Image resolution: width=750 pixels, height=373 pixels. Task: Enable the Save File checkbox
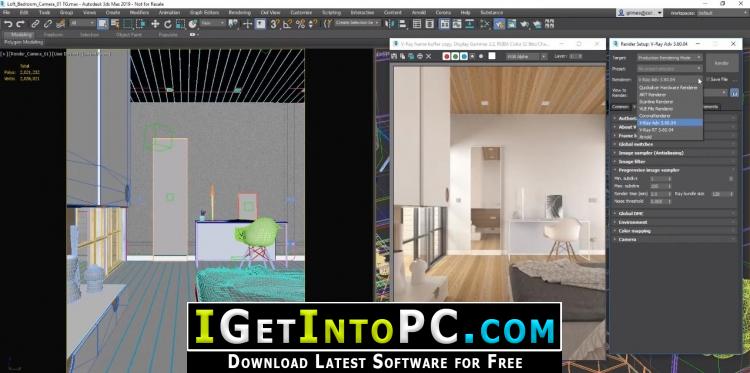click(x=708, y=79)
